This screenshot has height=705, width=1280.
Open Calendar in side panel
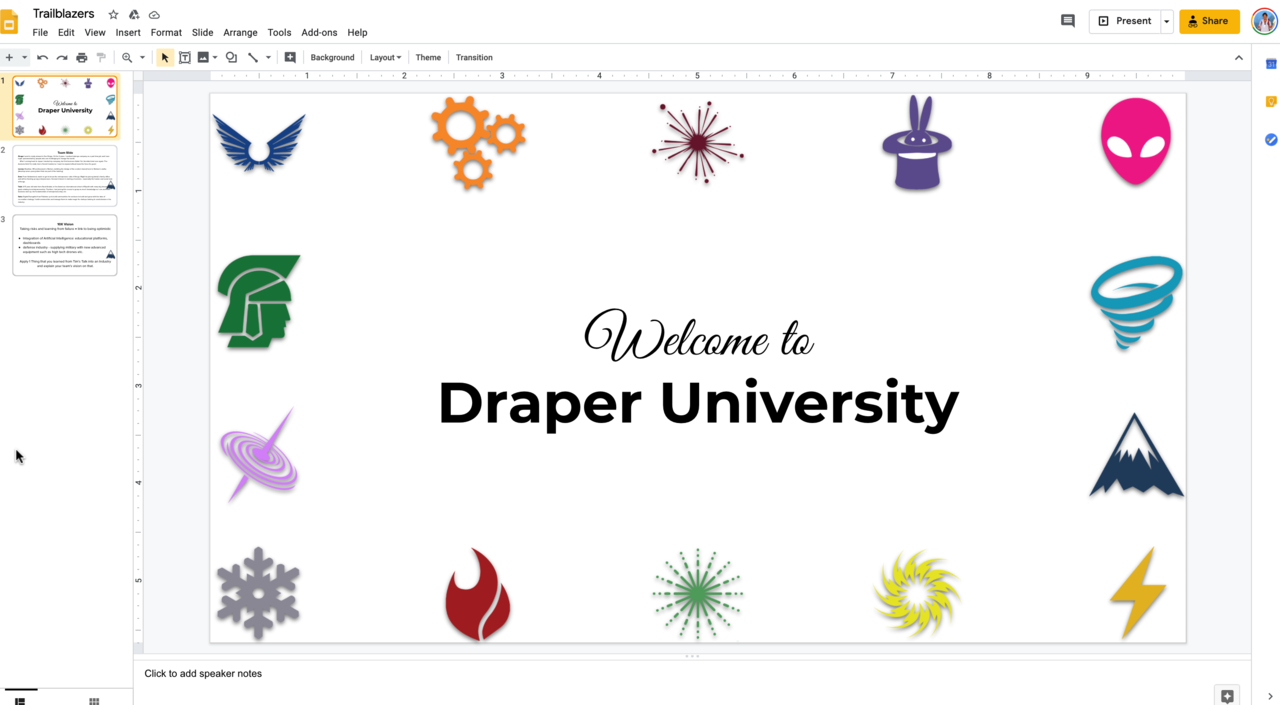1271,64
